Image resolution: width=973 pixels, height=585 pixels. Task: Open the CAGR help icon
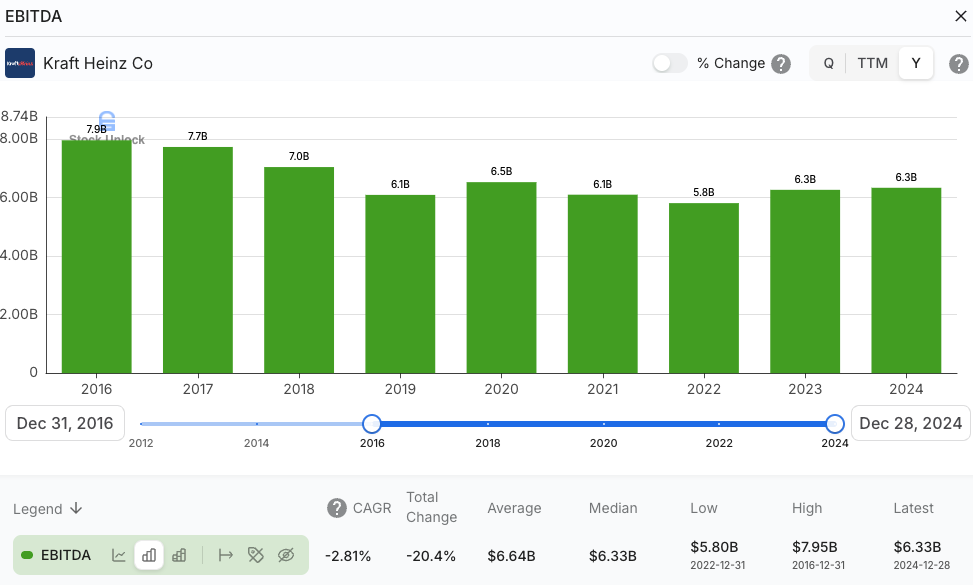(x=336, y=508)
